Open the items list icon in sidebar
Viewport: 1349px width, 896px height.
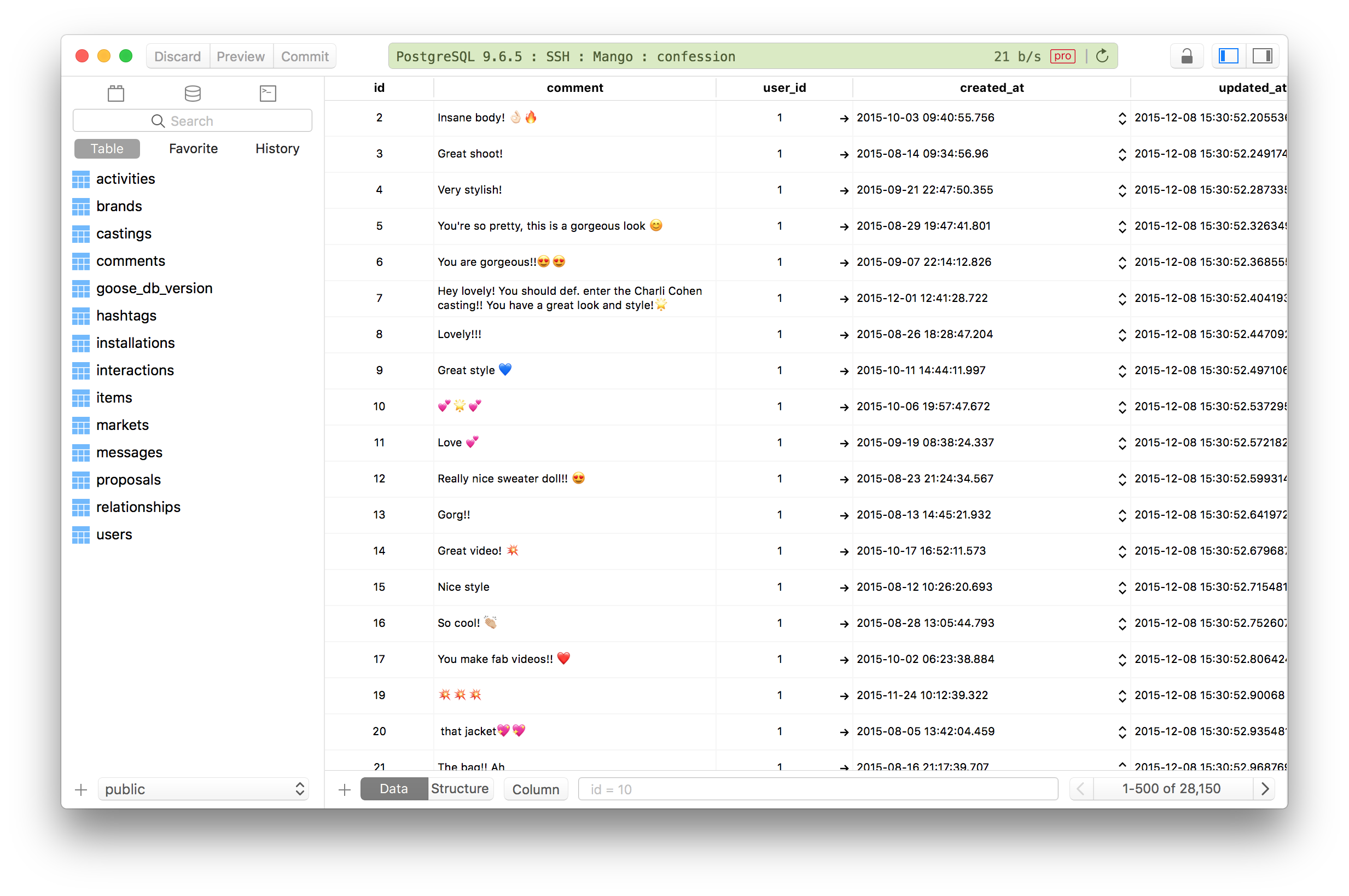116,93
